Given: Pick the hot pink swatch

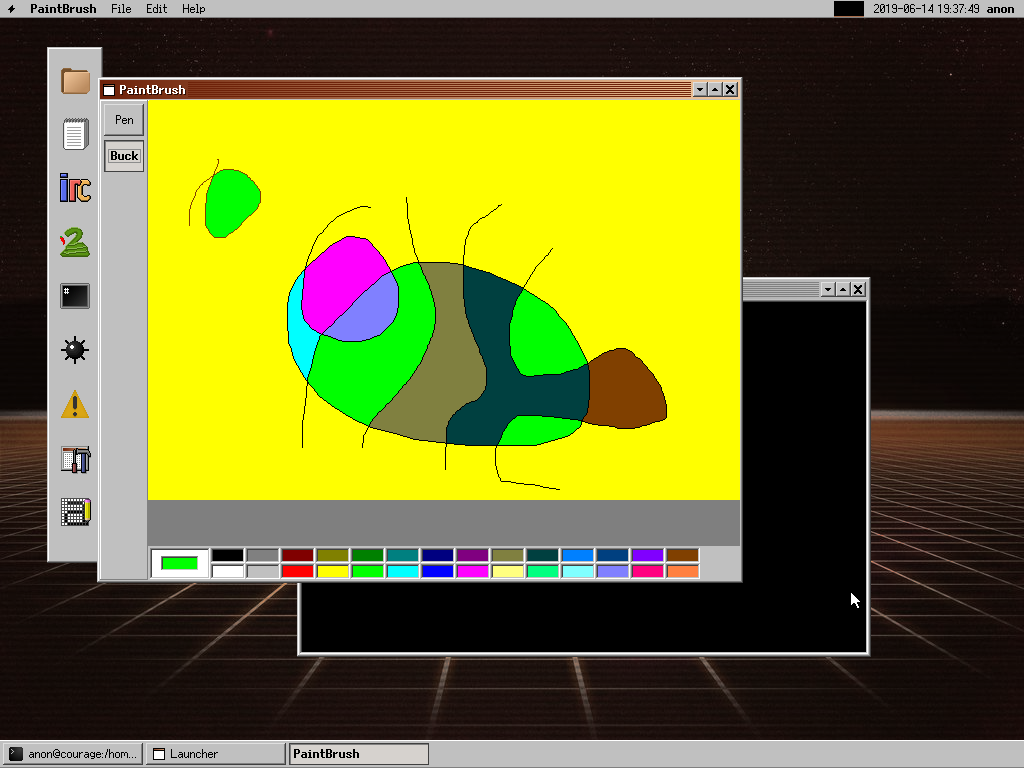Looking at the screenshot, I should (x=648, y=571).
